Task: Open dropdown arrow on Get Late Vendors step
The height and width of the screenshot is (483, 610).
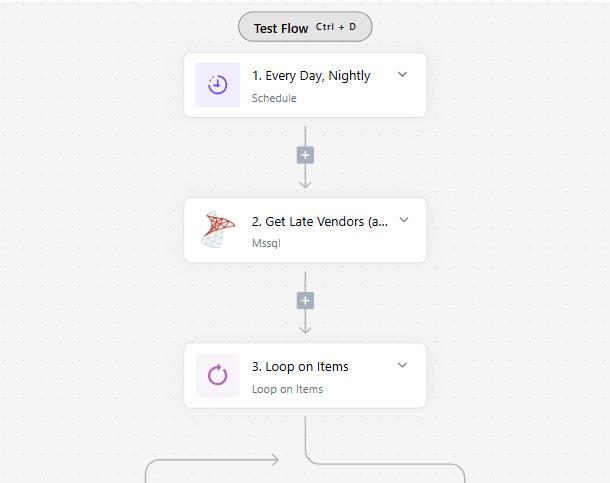Action: pos(403,220)
